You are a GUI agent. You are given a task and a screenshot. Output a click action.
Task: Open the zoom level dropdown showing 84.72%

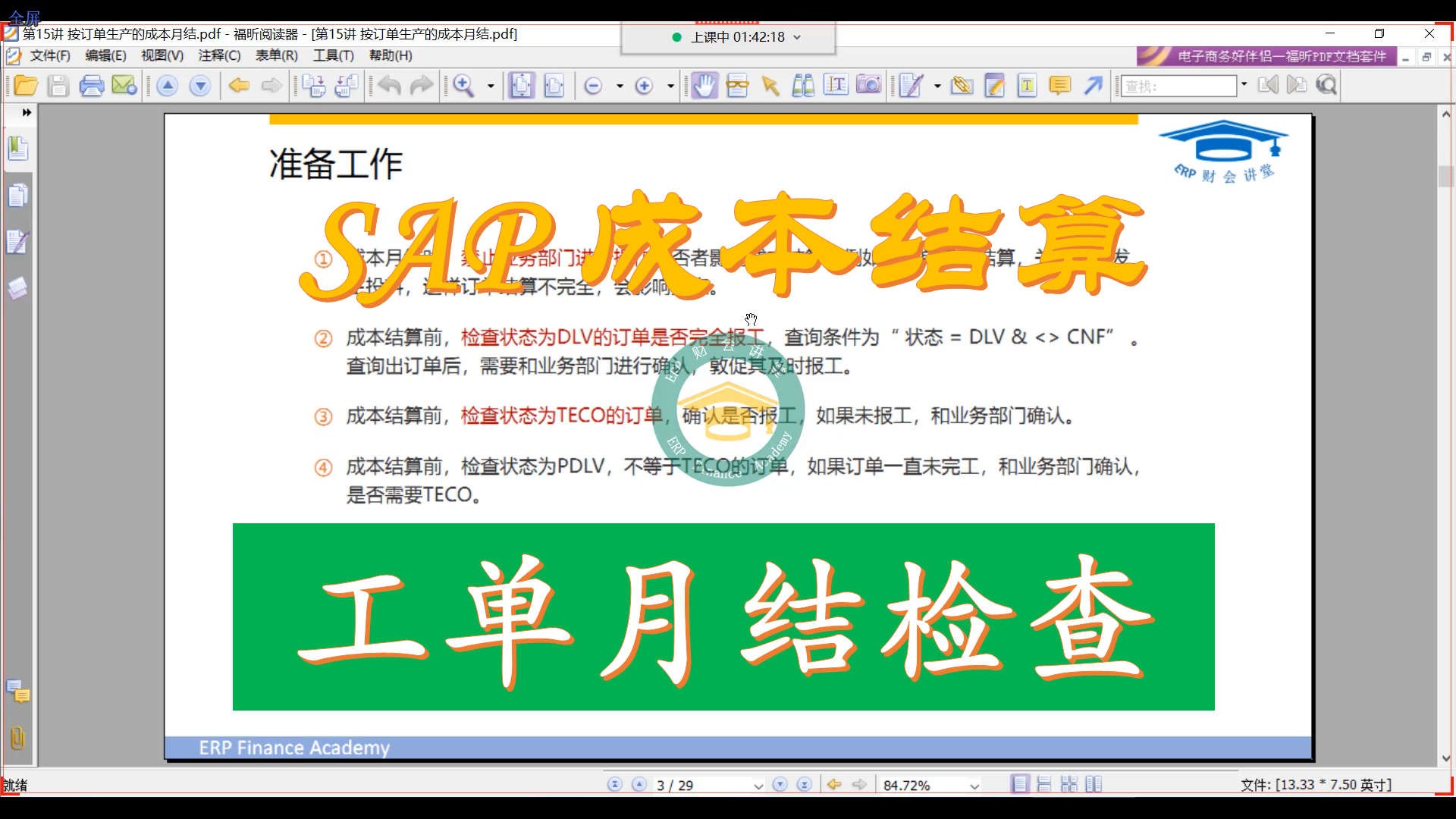tap(973, 785)
